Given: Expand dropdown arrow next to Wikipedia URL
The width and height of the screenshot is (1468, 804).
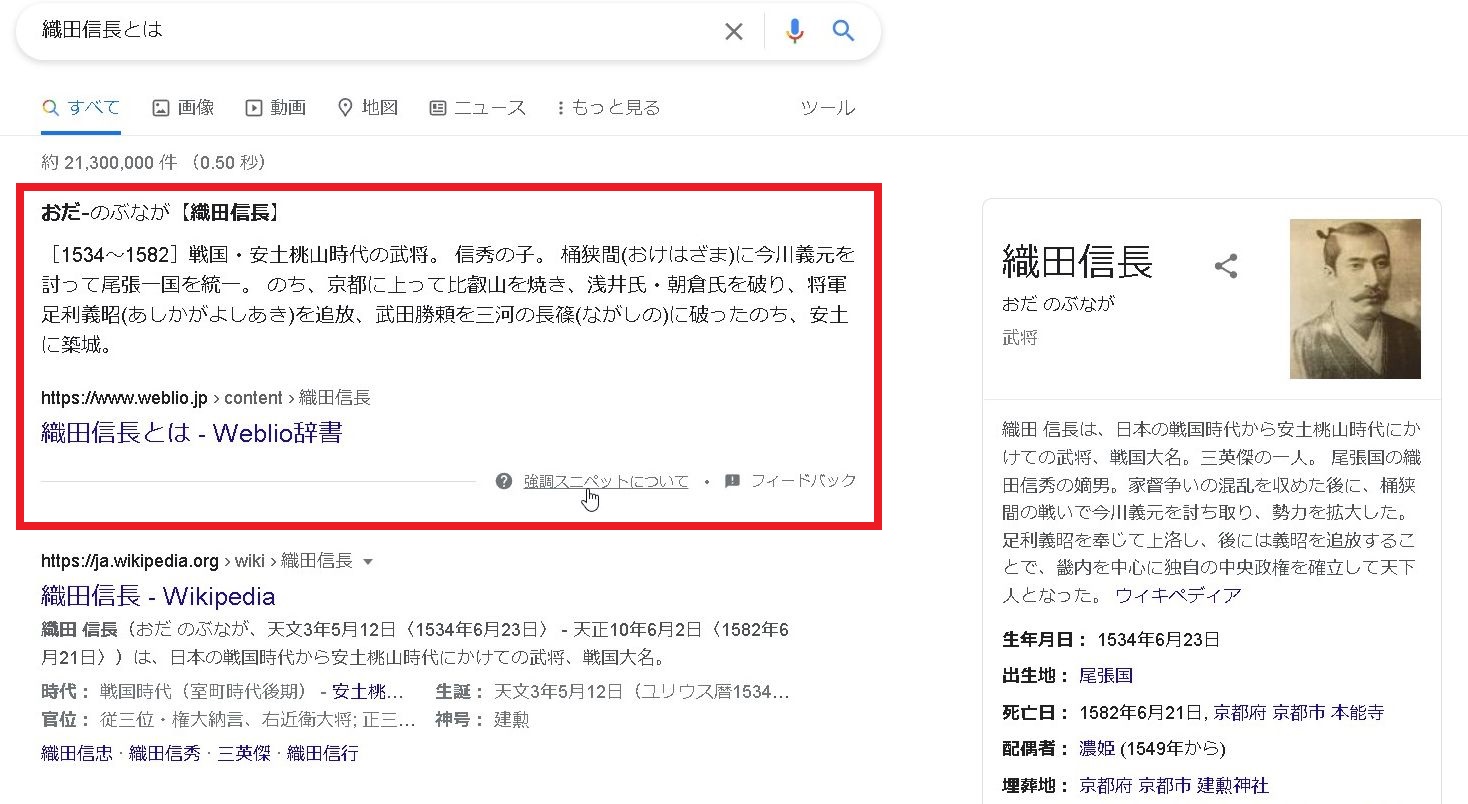Looking at the screenshot, I should point(368,562).
